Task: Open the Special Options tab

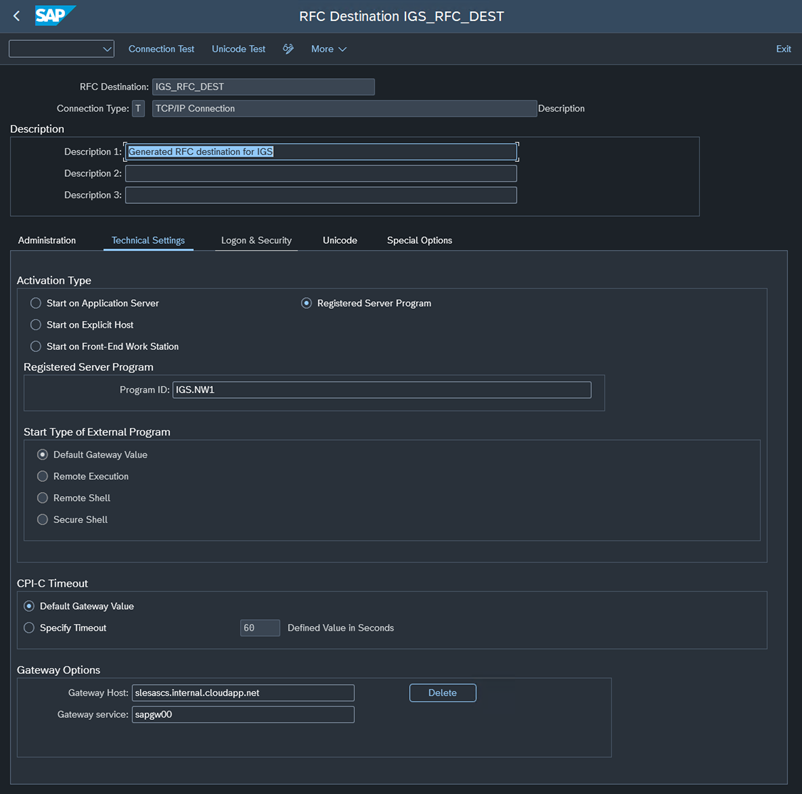Action: coord(419,240)
